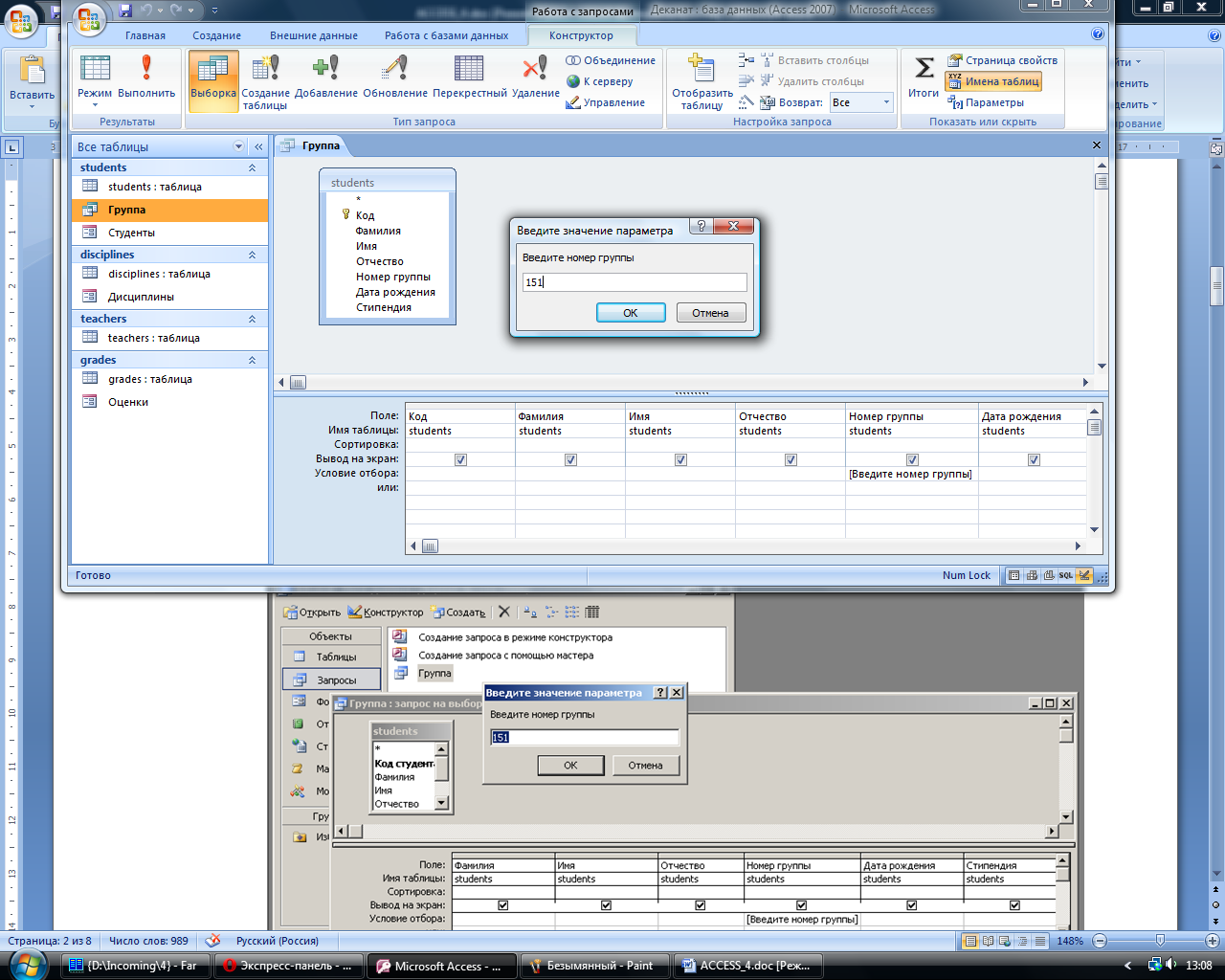The height and width of the screenshot is (980, 1225).
Task: Click Удалить столбцы in ribbon
Action: (x=813, y=81)
